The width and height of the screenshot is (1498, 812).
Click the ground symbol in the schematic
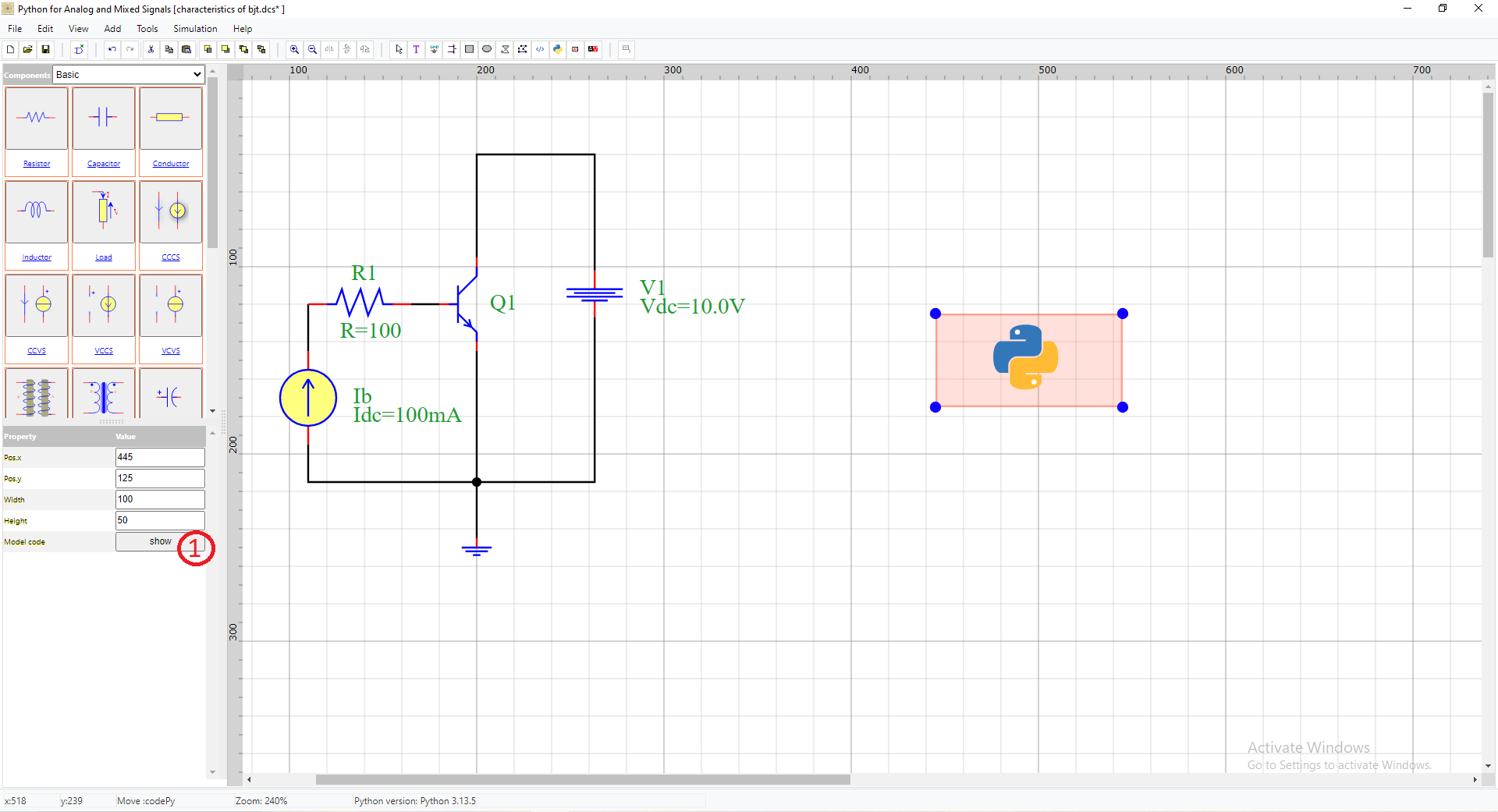(x=477, y=550)
